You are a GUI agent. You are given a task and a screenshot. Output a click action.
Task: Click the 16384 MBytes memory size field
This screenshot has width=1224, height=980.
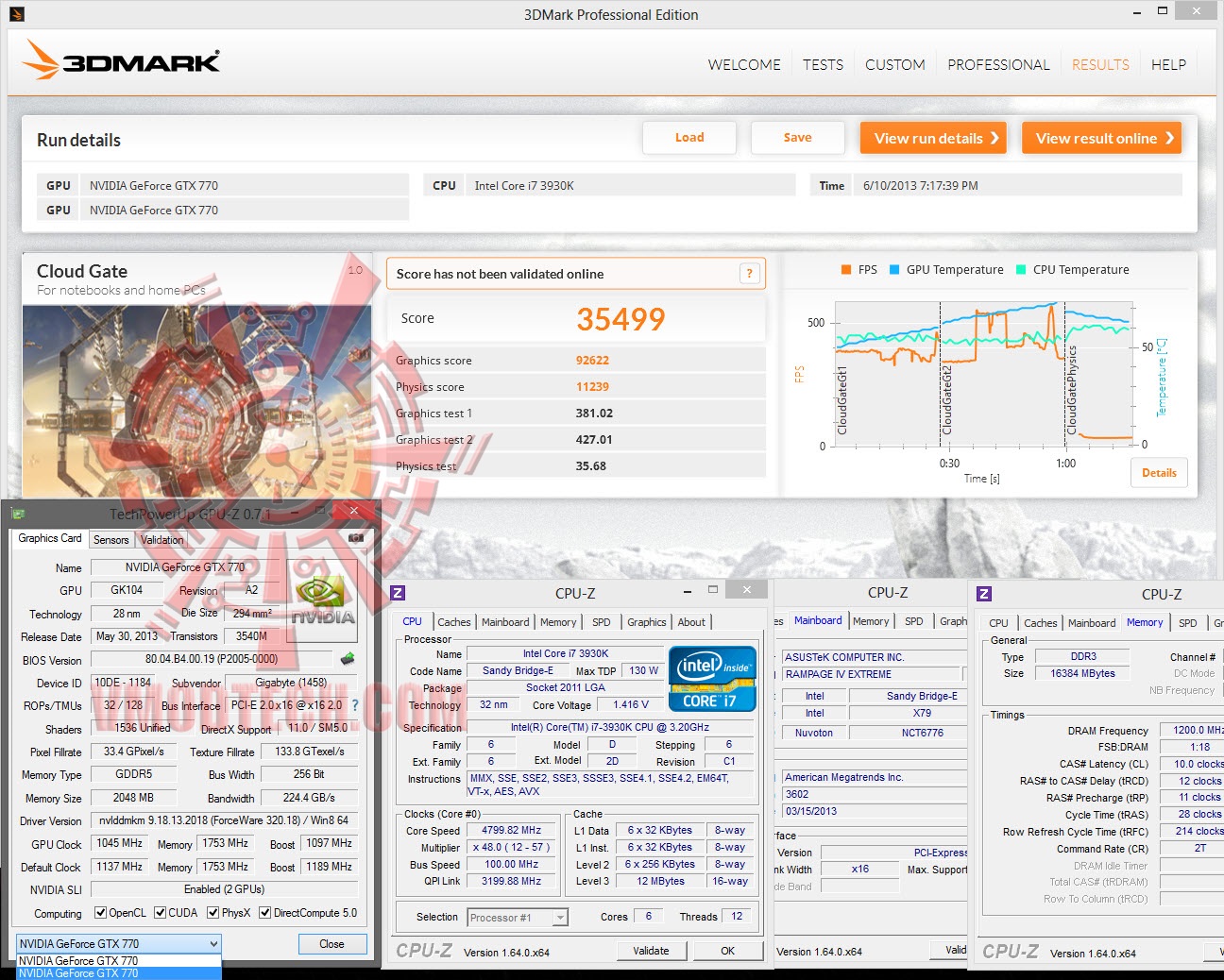[1082, 674]
